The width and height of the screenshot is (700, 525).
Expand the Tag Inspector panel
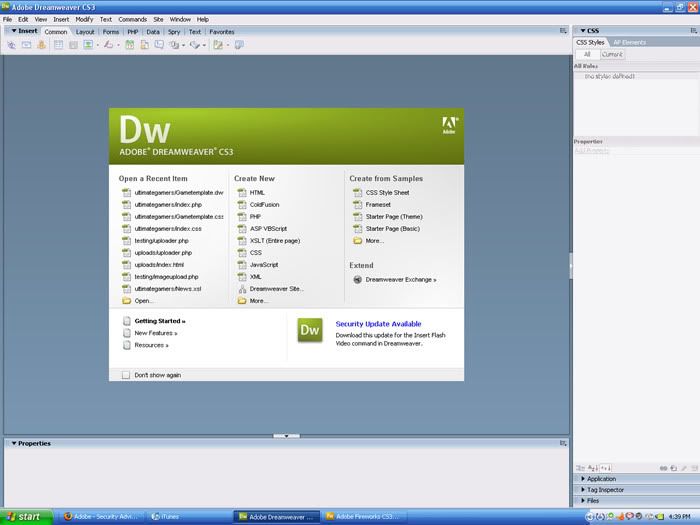point(583,490)
